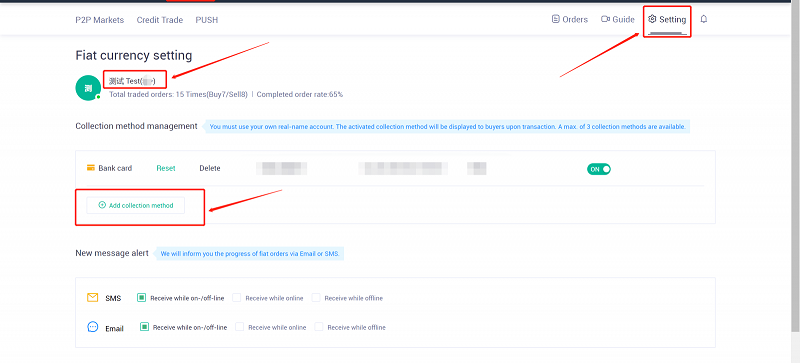Turn off the Bank card ON switch
Screen dimensions: 800x363
(x=598, y=169)
